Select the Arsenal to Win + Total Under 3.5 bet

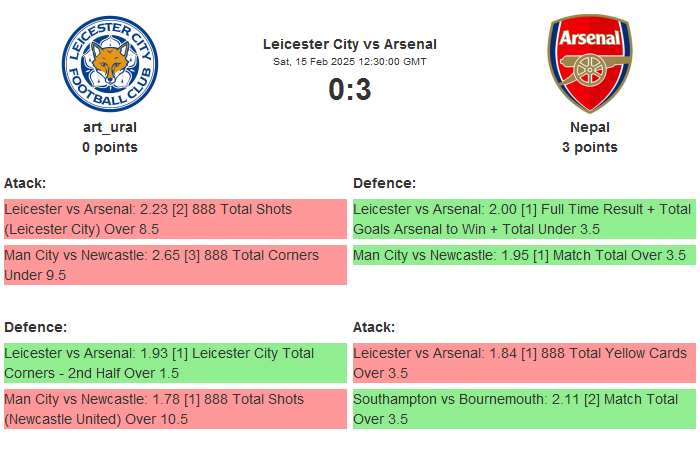[524, 219]
